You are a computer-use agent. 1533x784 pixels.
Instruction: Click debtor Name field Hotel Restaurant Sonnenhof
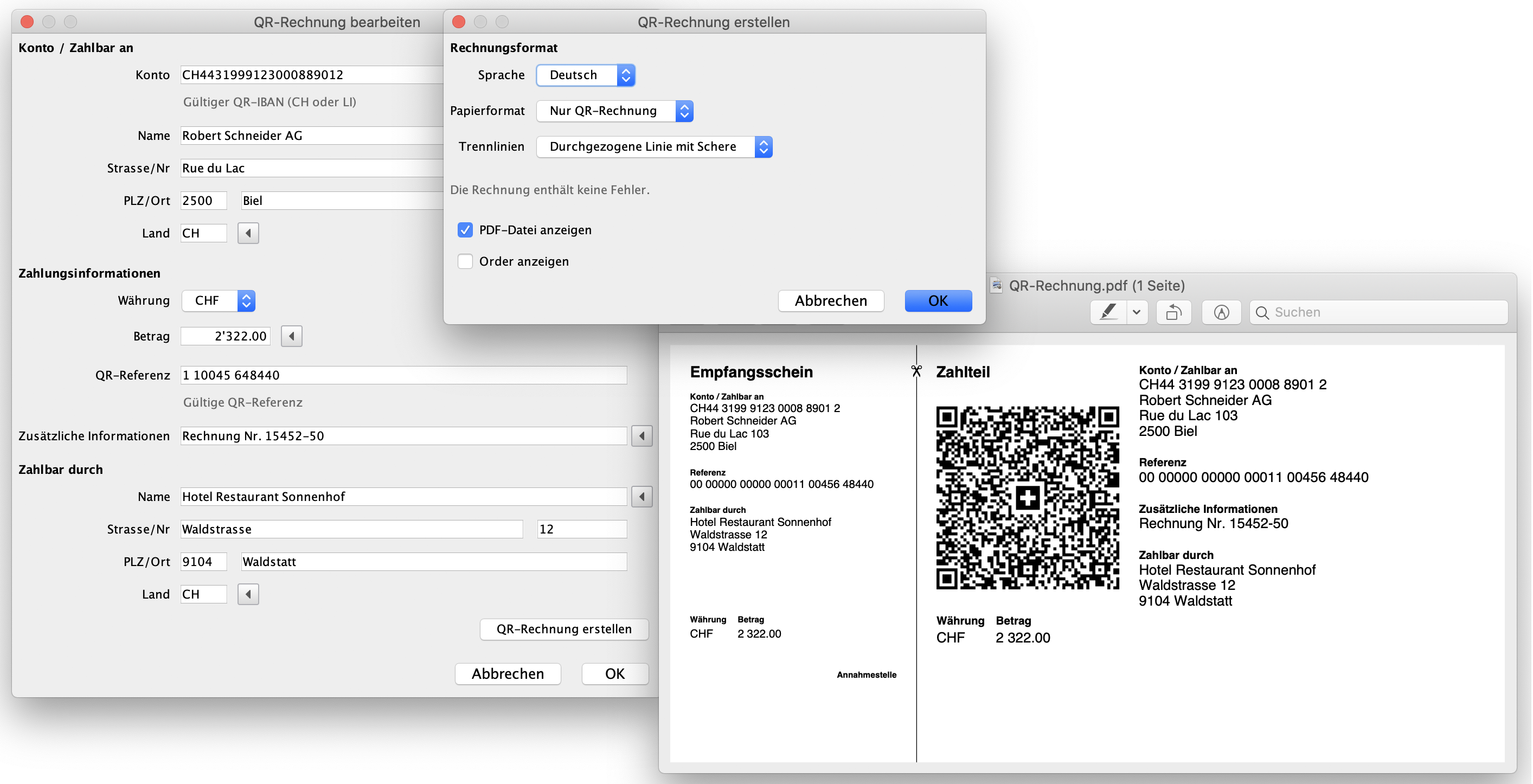coord(403,497)
